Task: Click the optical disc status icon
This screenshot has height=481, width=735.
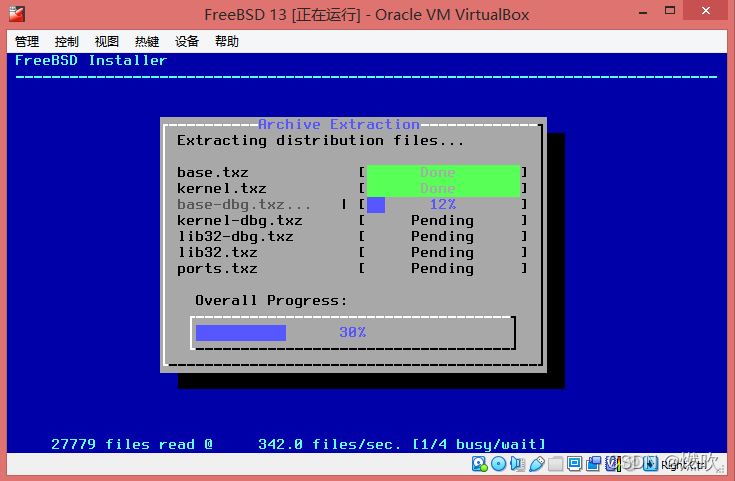Action: pyautogui.click(x=498, y=464)
